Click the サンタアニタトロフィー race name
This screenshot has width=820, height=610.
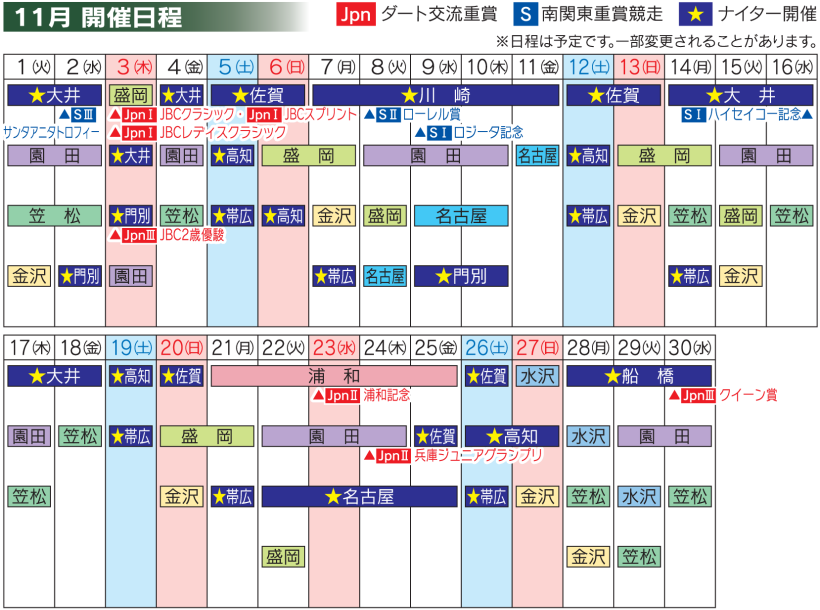click(52, 132)
